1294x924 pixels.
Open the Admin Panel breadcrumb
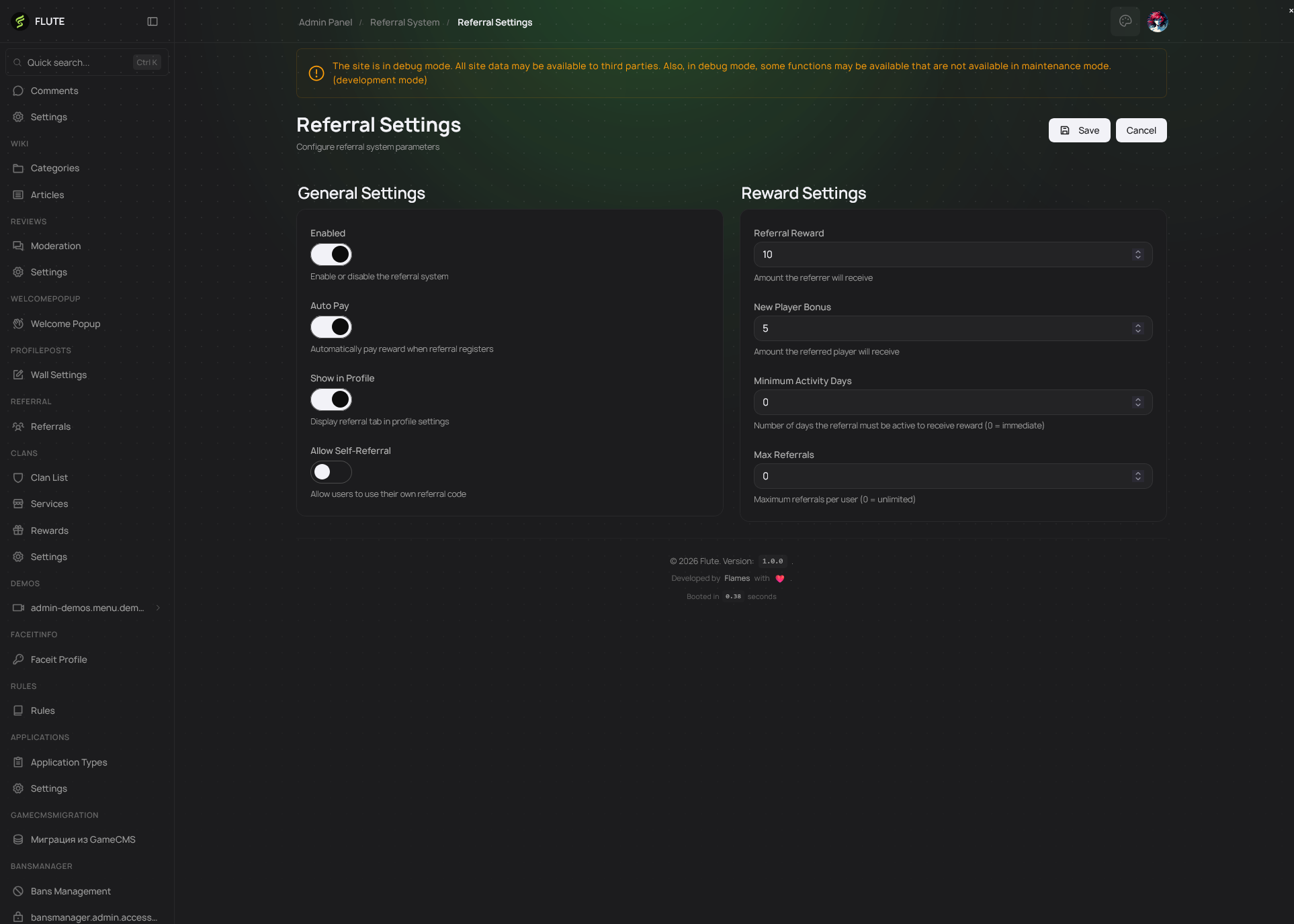point(325,22)
